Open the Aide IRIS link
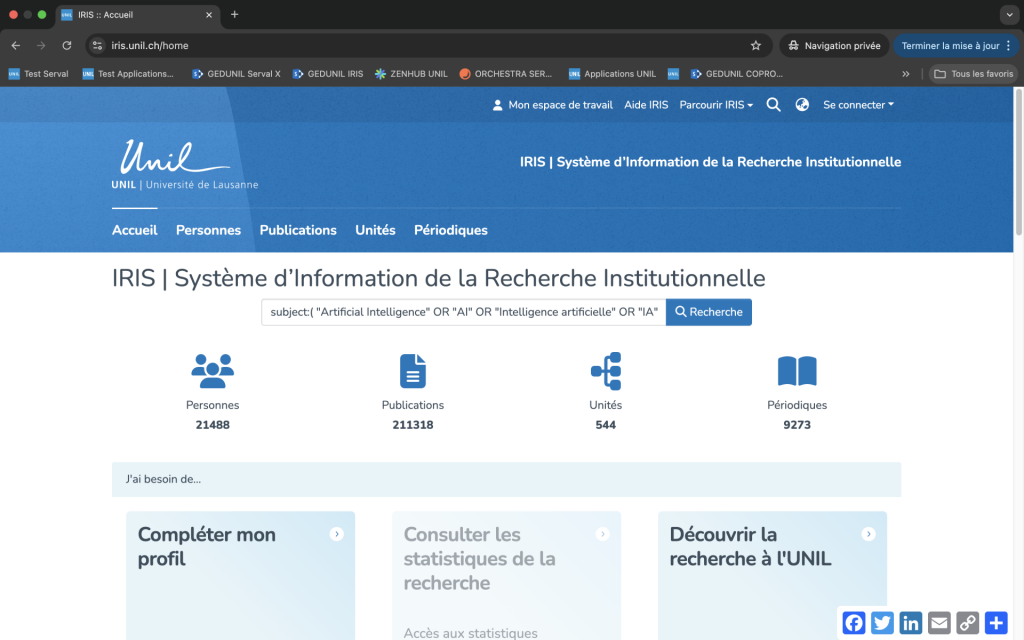Image resolution: width=1024 pixels, height=640 pixels. tap(646, 105)
